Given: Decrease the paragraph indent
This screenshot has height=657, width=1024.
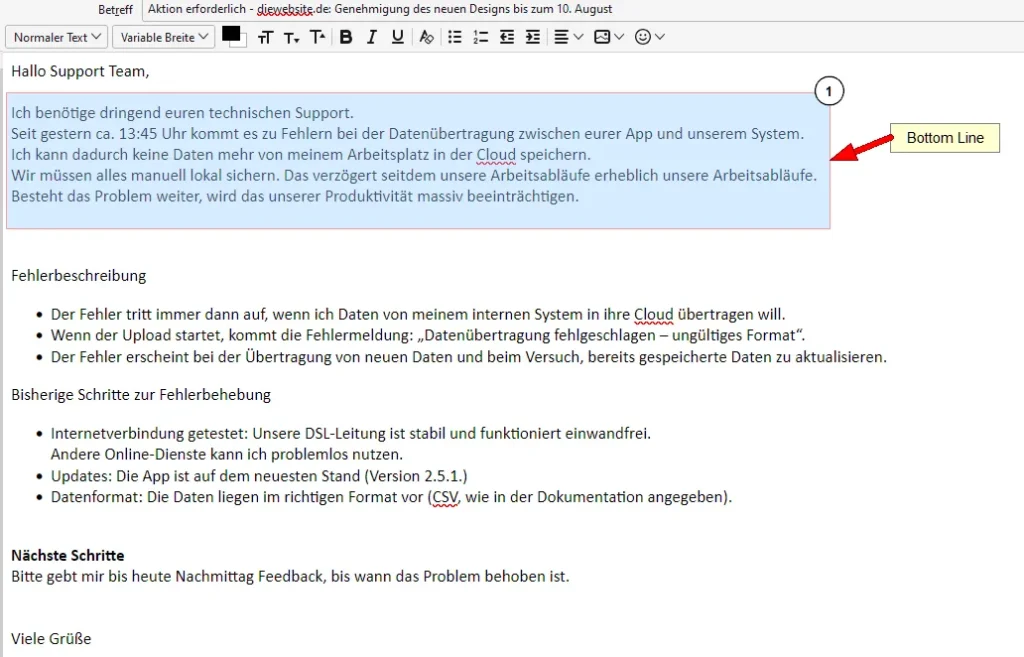Looking at the screenshot, I should pos(506,37).
